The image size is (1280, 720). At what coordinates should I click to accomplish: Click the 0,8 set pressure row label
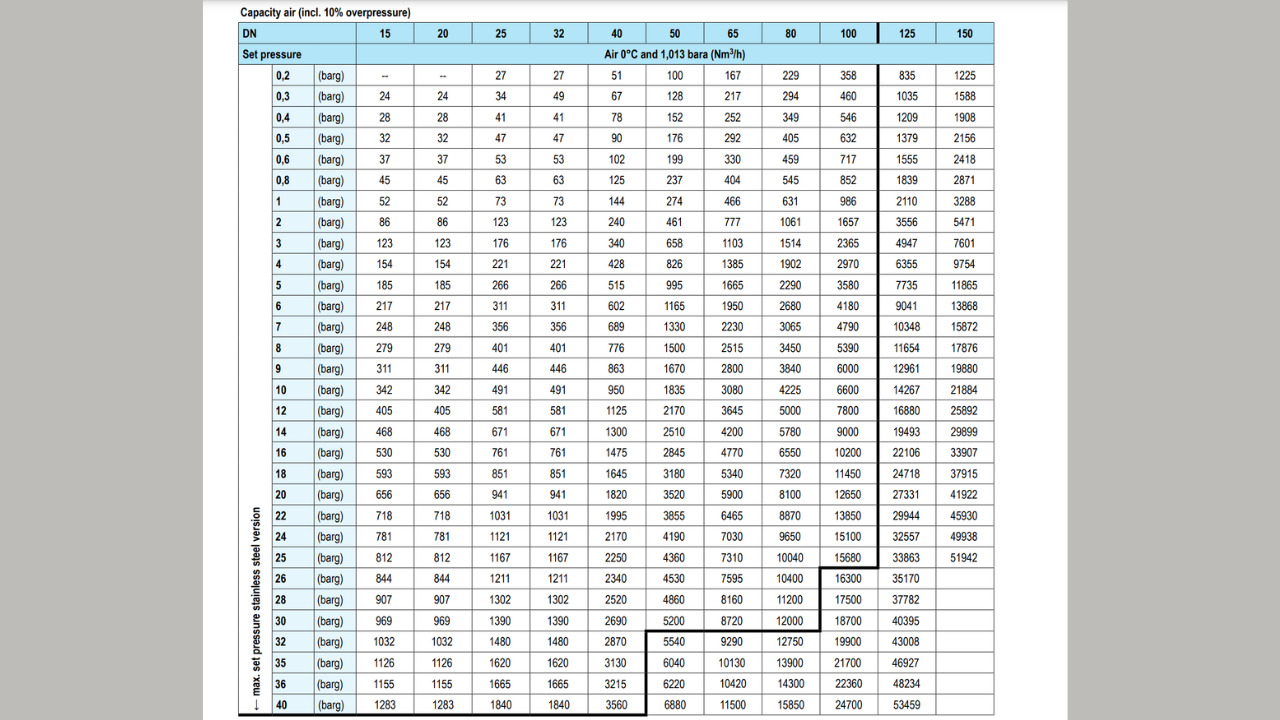coord(283,180)
